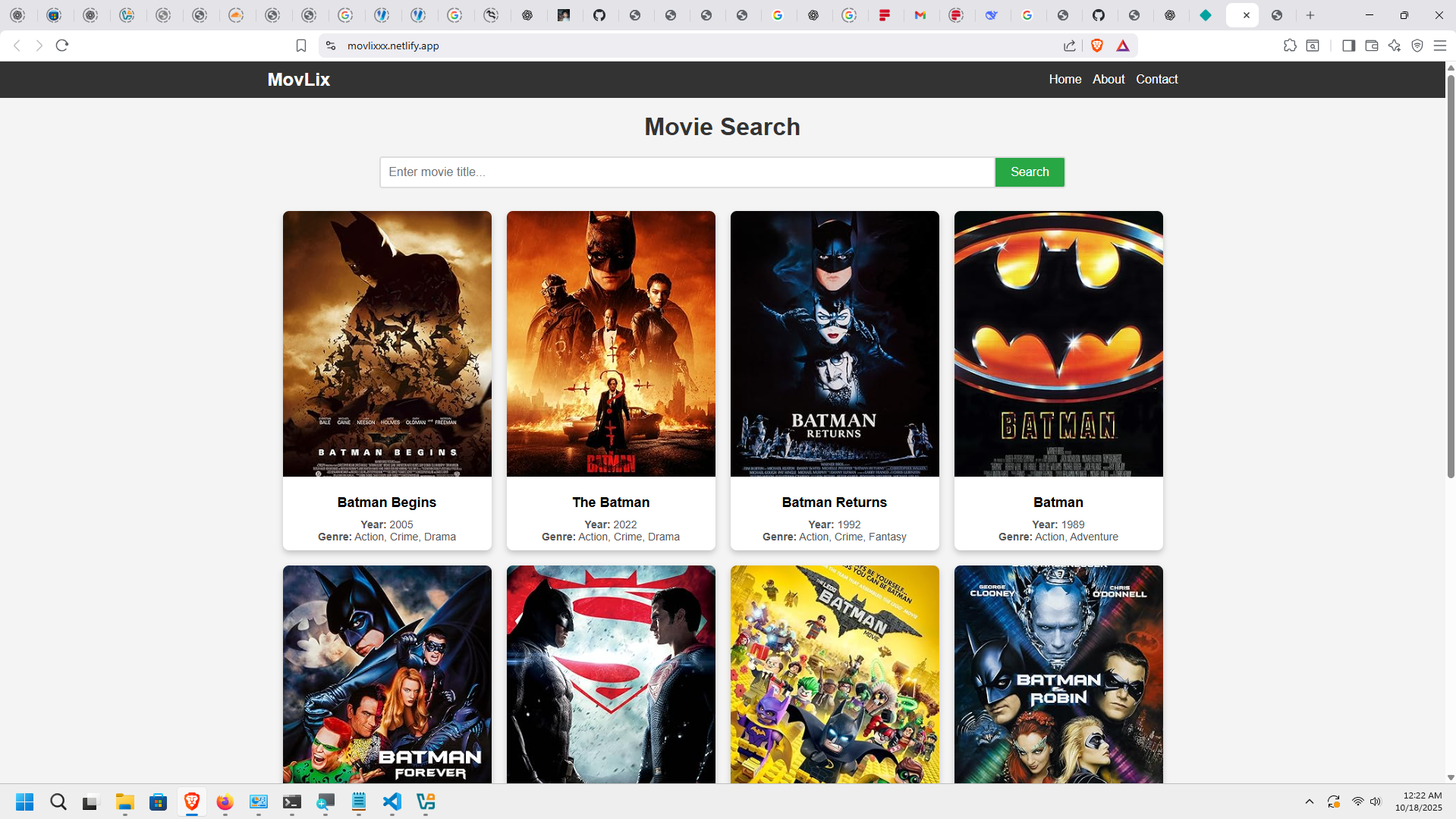1456x819 pixels.
Task: Click the "Movie Search" heading
Action: point(722,127)
